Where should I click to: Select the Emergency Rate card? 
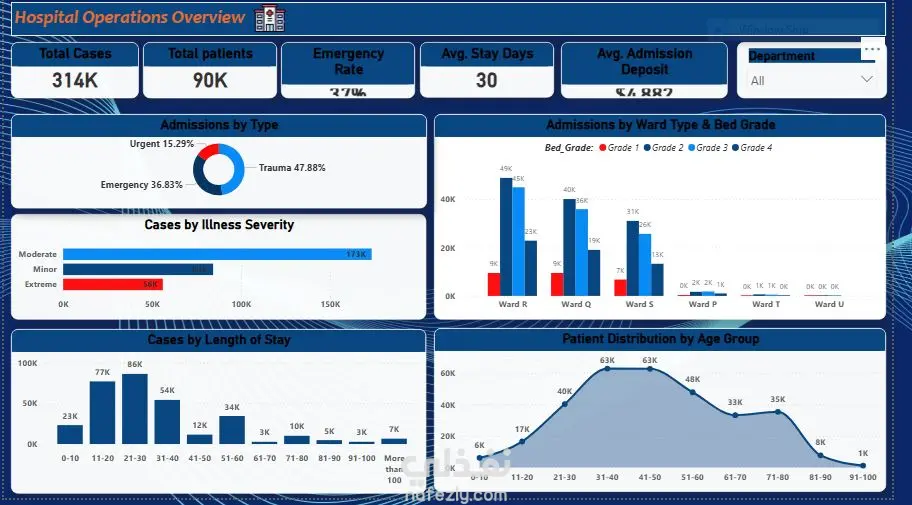point(348,70)
